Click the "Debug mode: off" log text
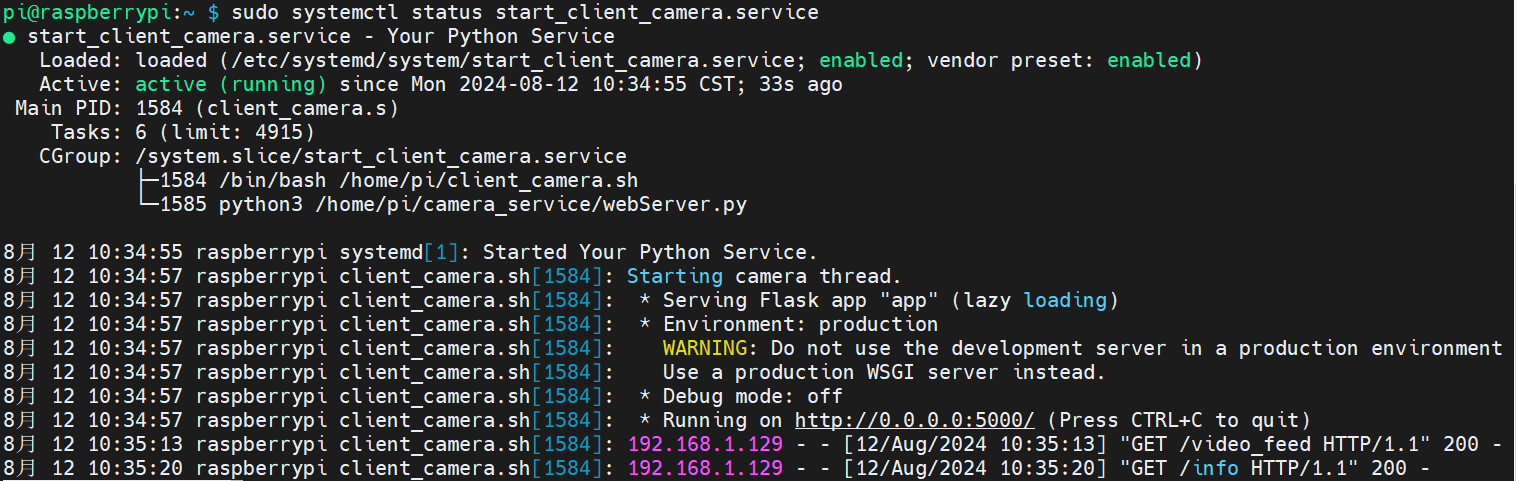The height and width of the screenshot is (481, 1516). coord(752,396)
